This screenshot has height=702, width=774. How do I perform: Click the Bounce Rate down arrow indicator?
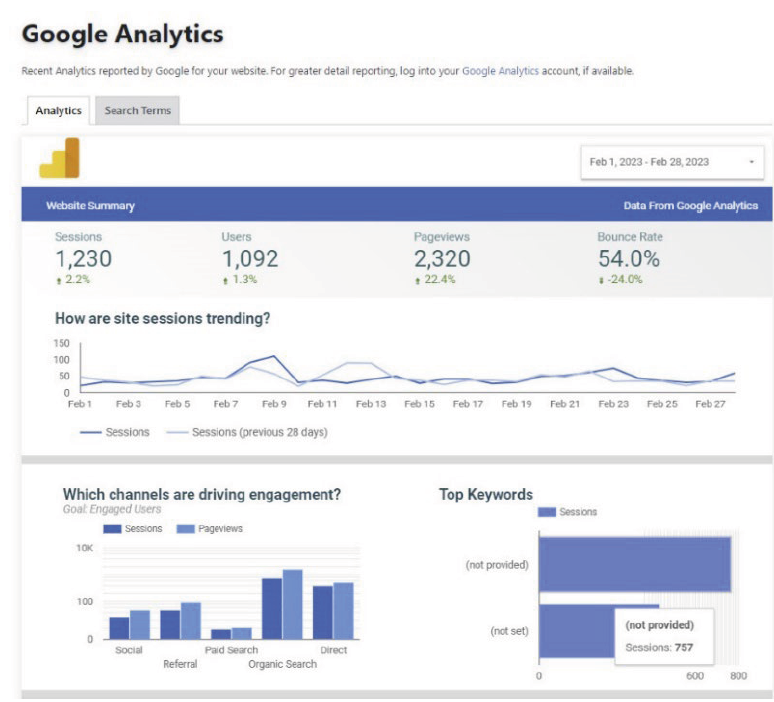click(x=601, y=280)
